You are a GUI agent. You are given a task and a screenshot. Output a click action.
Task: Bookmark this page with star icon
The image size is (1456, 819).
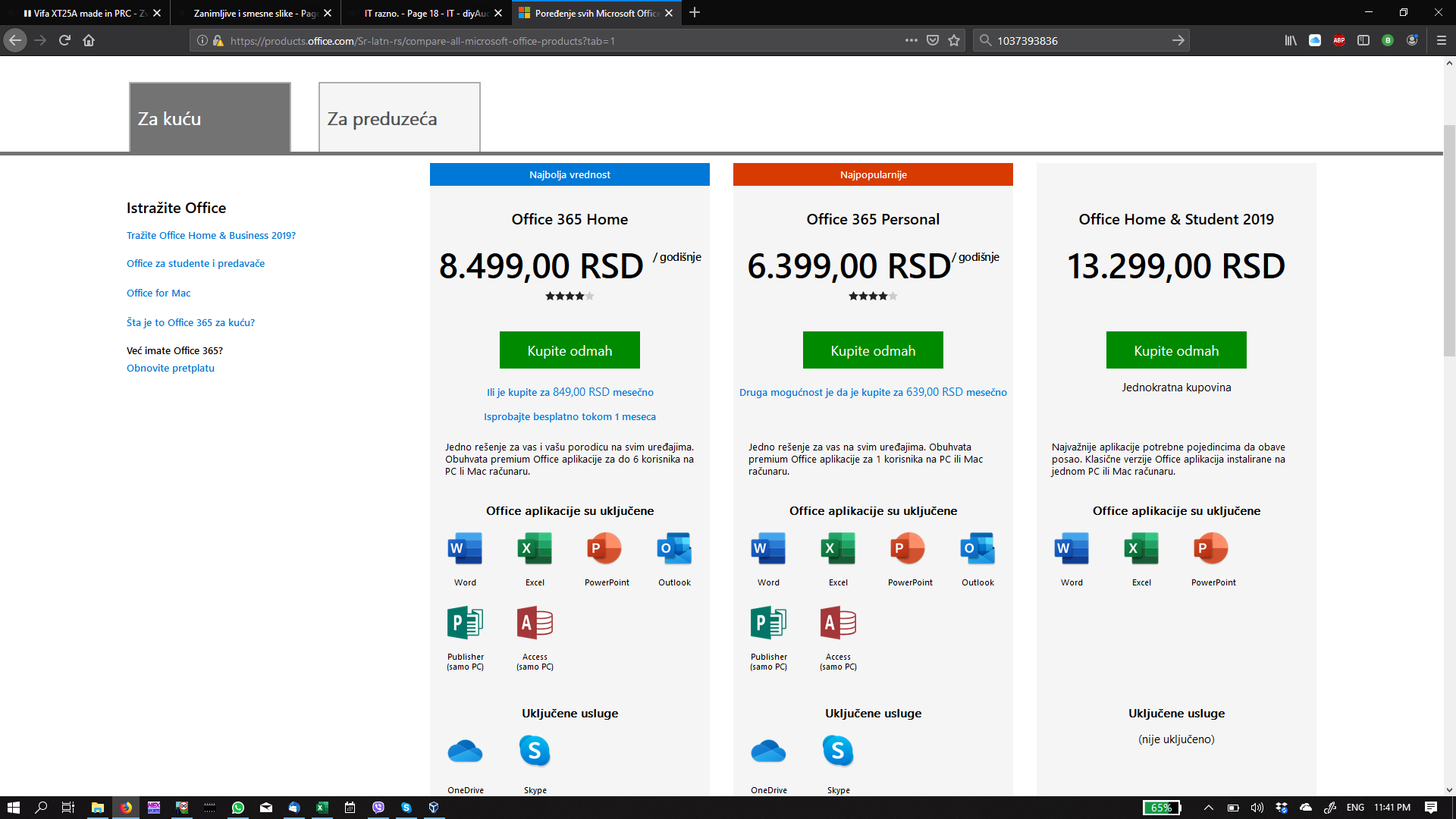coord(954,40)
